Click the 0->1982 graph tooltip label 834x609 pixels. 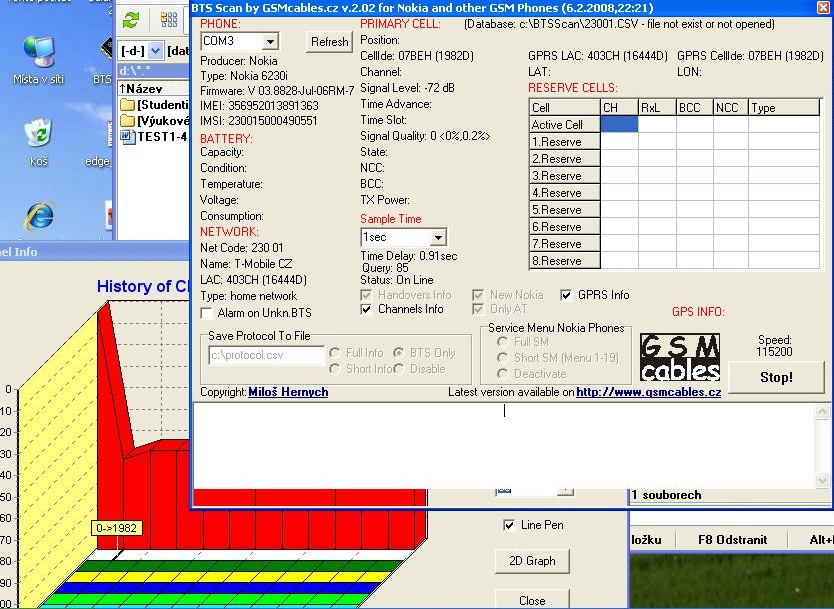click(117, 528)
